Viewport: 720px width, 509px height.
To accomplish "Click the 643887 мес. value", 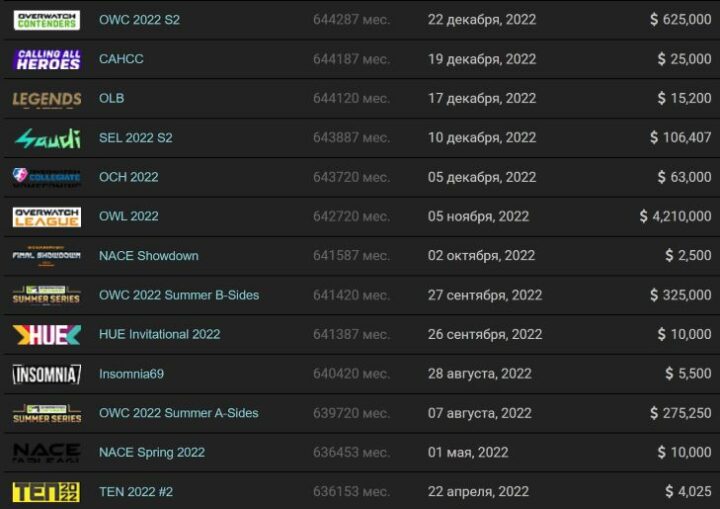I will tap(351, 138).
